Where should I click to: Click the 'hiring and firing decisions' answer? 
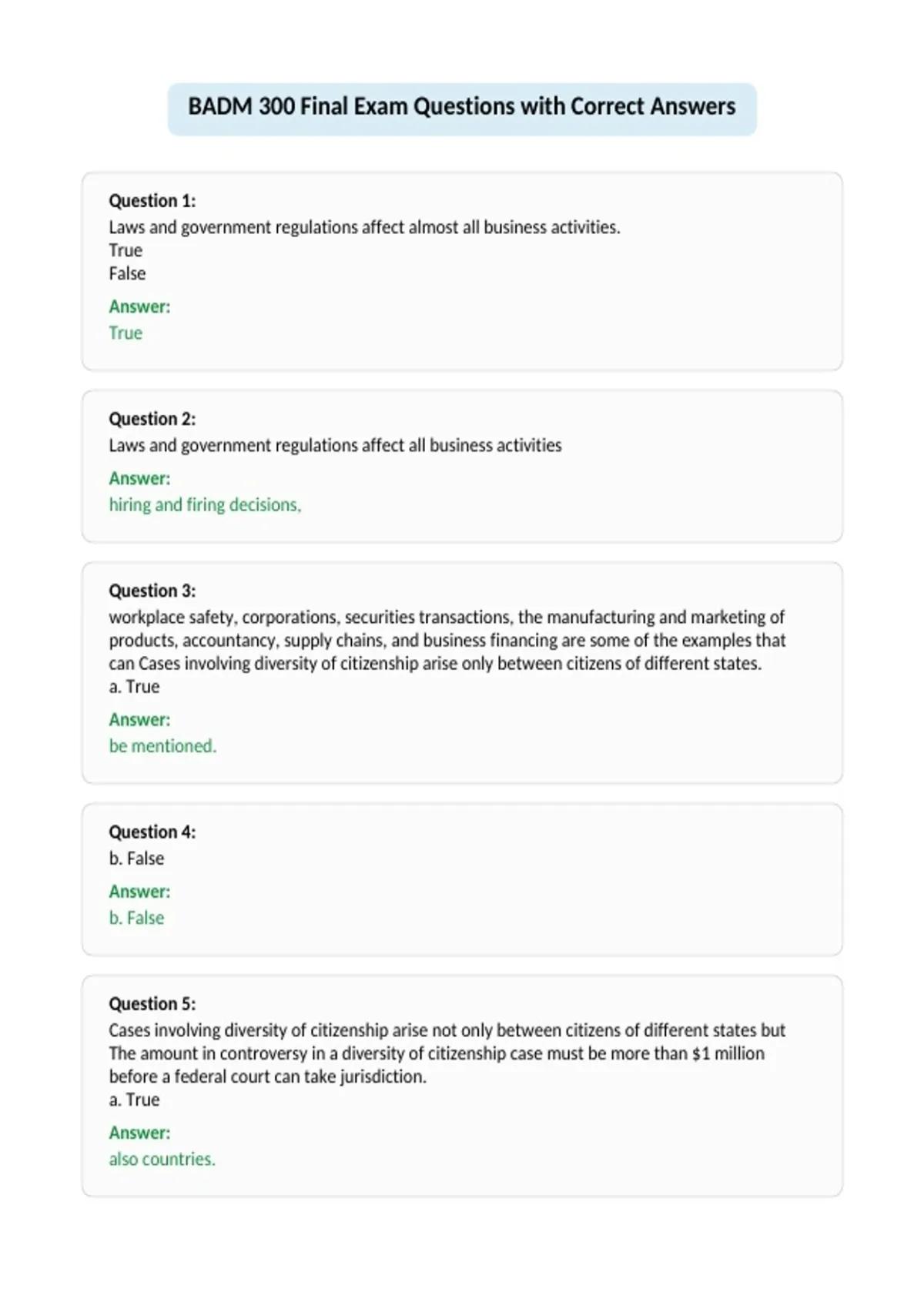point(205,505)
